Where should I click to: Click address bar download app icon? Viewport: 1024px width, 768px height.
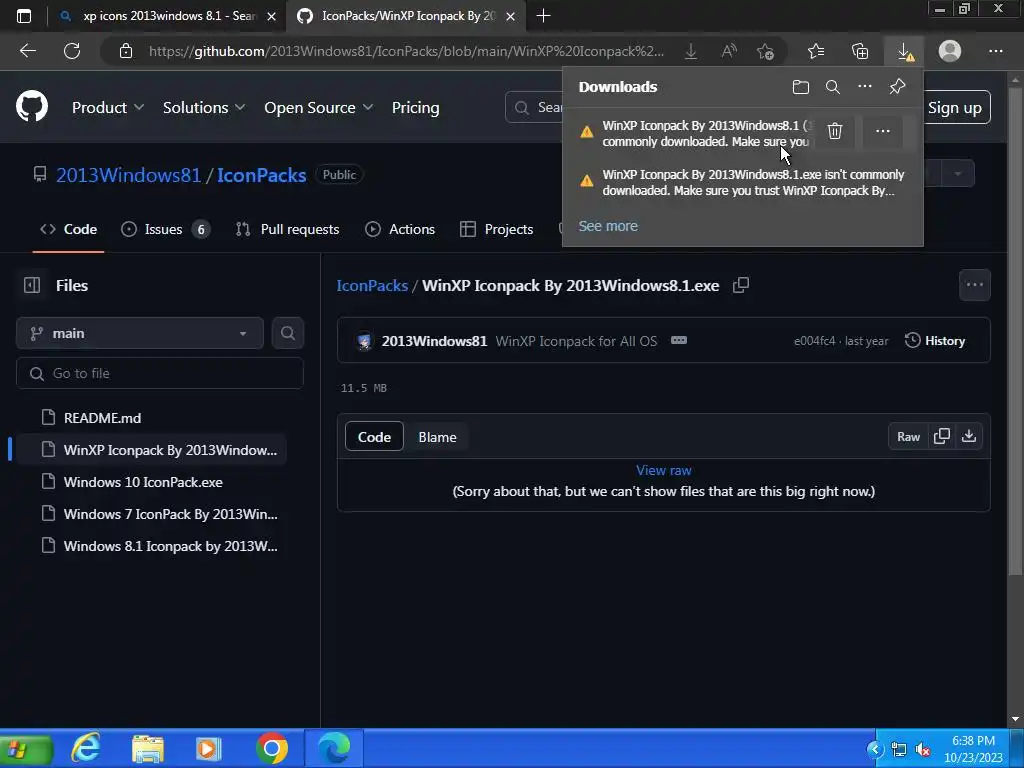pyautogui.click(x=690, y=52)
